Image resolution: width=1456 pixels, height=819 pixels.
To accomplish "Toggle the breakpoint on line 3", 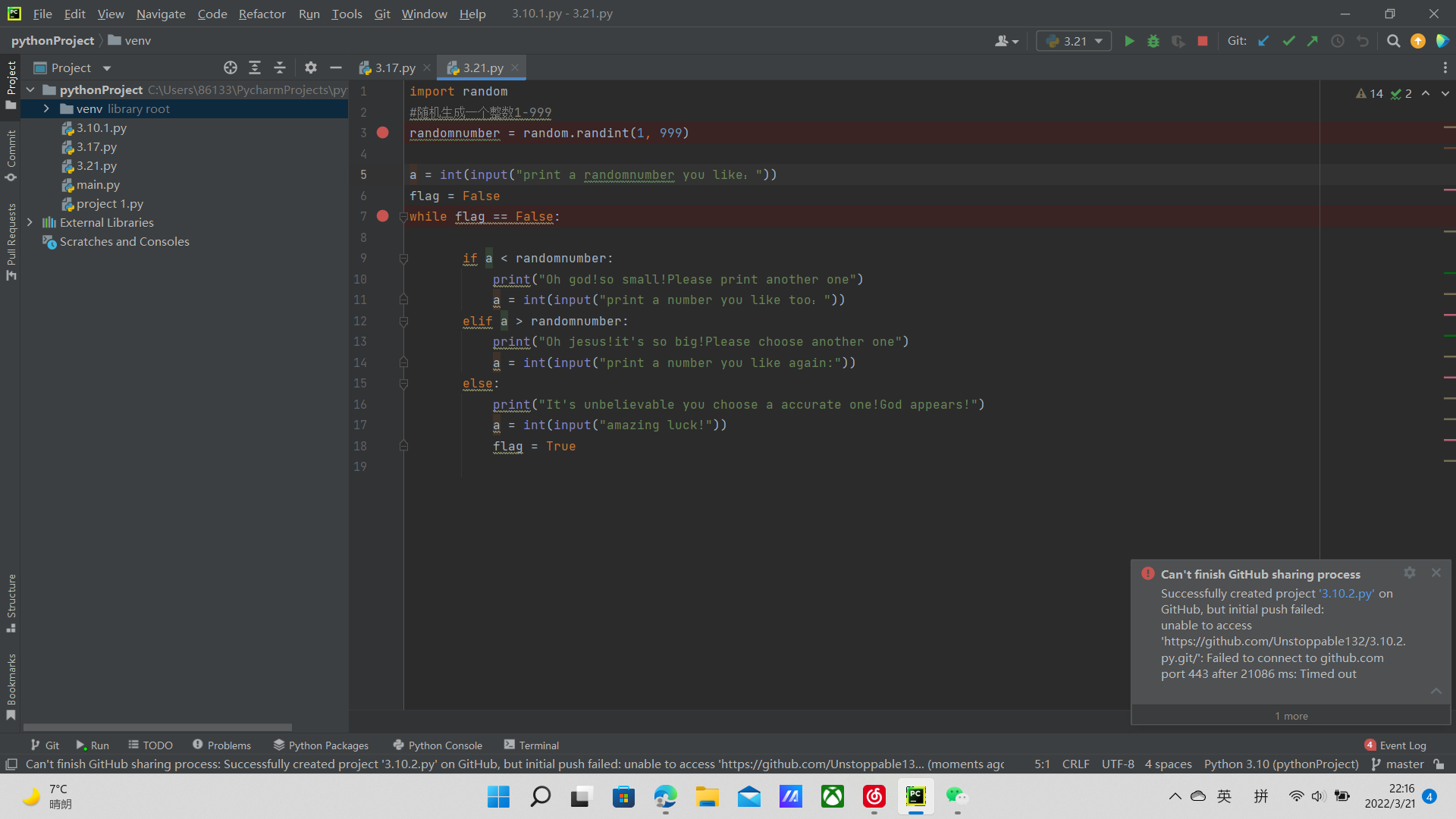I will (x=383, y=133).
